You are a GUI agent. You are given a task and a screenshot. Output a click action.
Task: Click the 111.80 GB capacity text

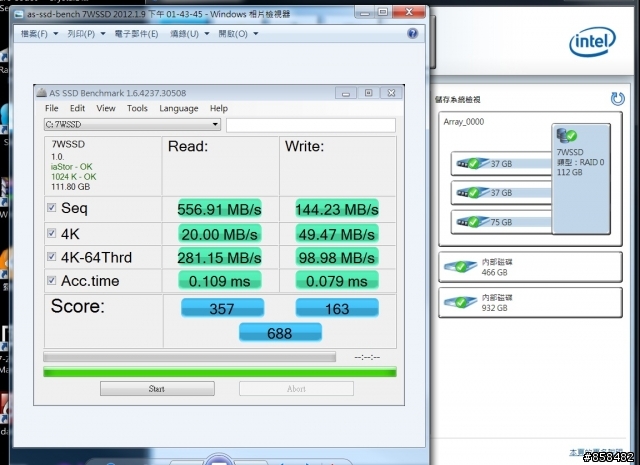click(x=70, y=187)
